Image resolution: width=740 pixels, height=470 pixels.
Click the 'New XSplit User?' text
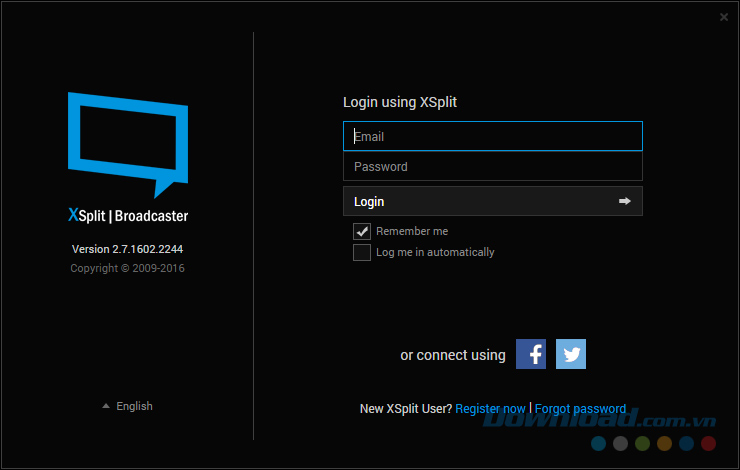(406, 409)
